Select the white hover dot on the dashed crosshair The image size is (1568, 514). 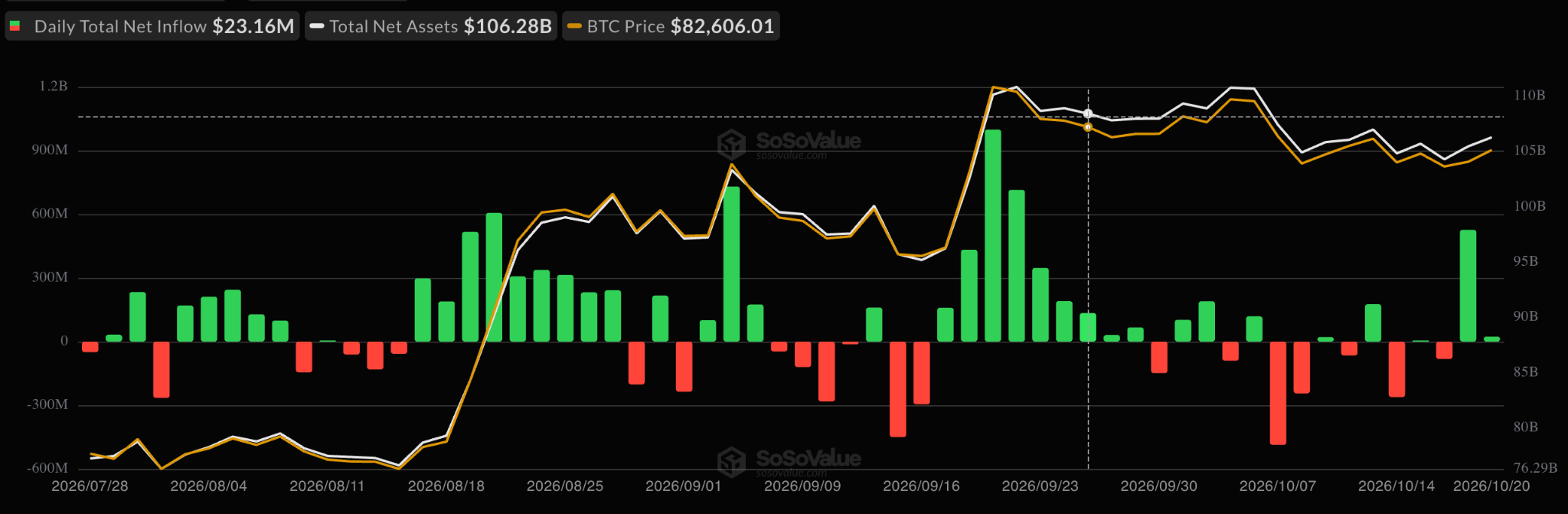click(x=1088, y=113)
